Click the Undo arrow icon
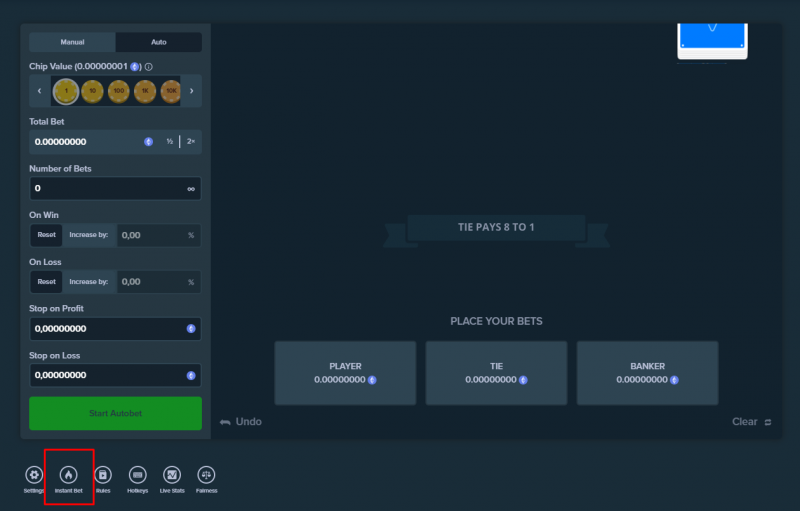The image size is (800, 511). pos(225,422)
